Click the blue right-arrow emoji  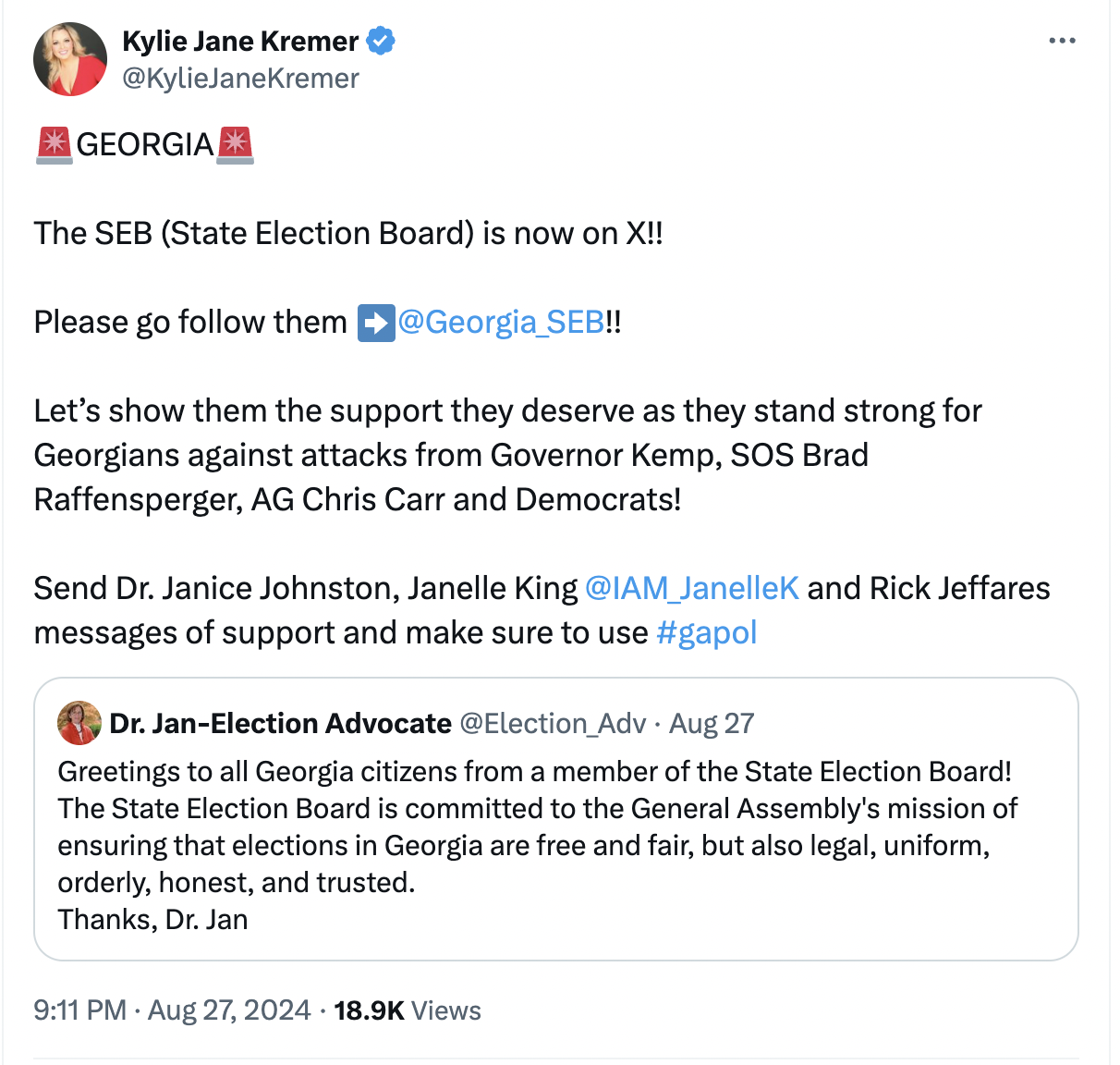pyautogui.click(x=376, y=323)
